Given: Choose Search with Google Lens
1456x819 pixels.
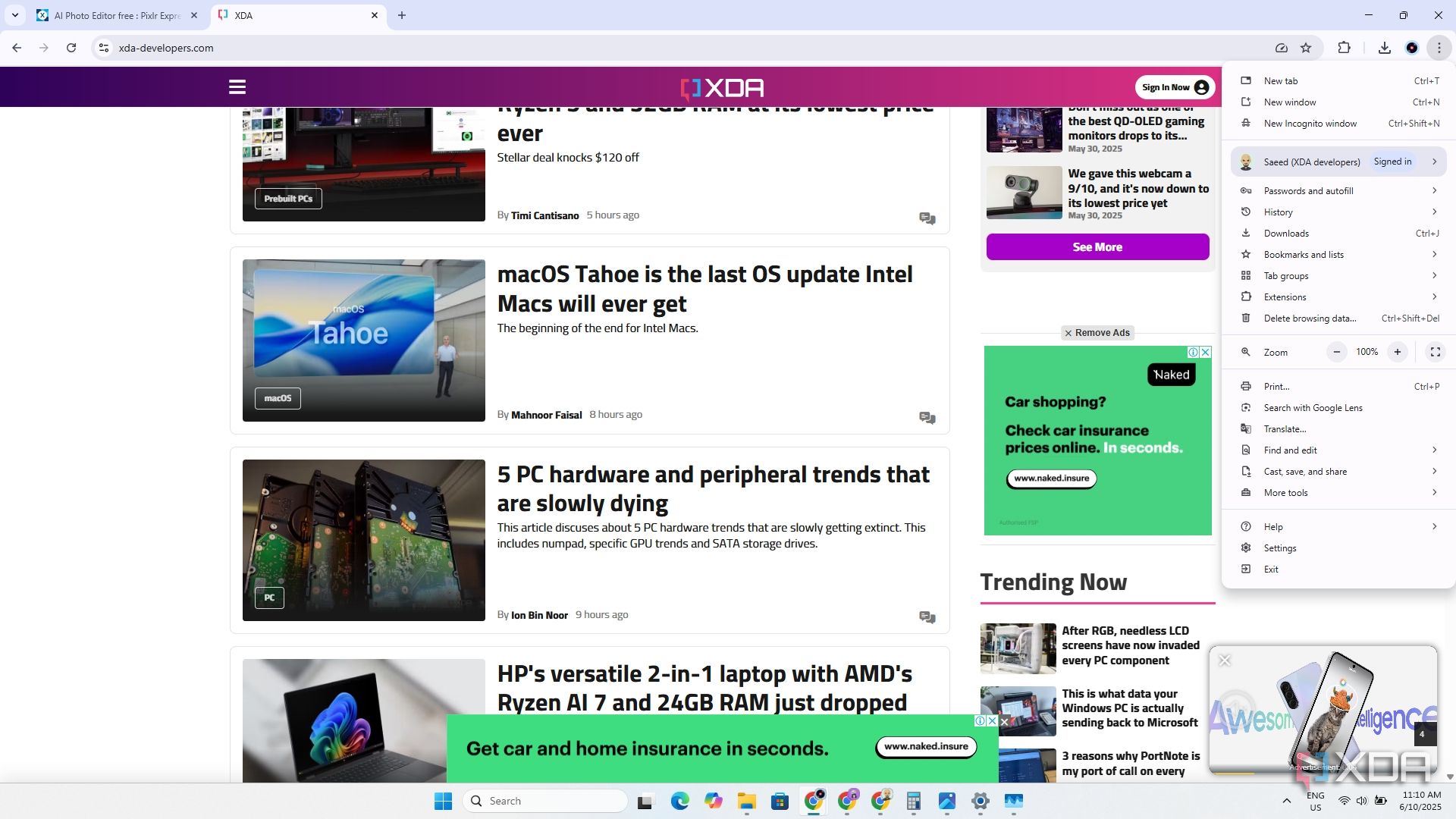Looking at the screenshot, I should (1338, 408).
